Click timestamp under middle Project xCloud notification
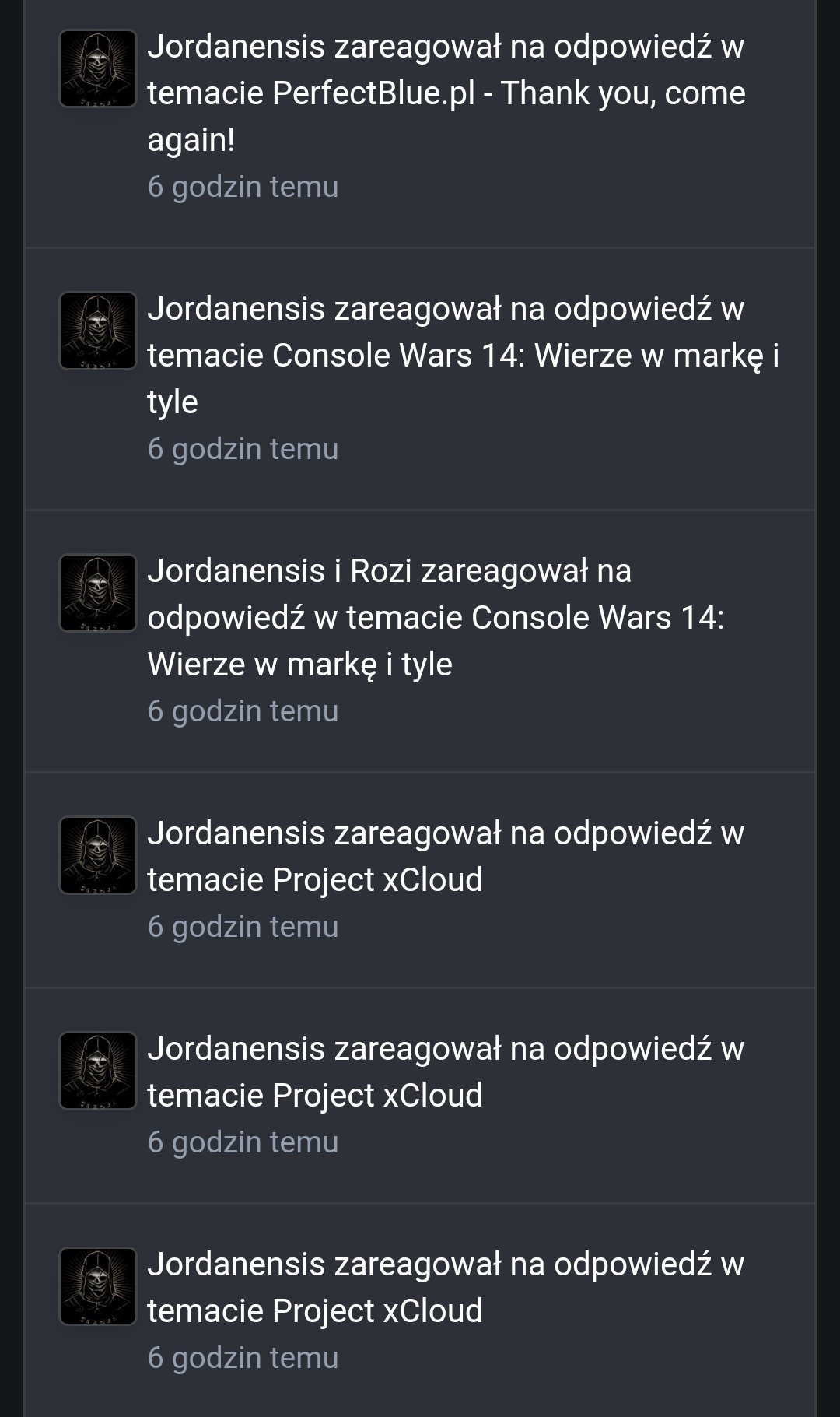This screenshot has height=1417, width=840. pos(243,1142)
